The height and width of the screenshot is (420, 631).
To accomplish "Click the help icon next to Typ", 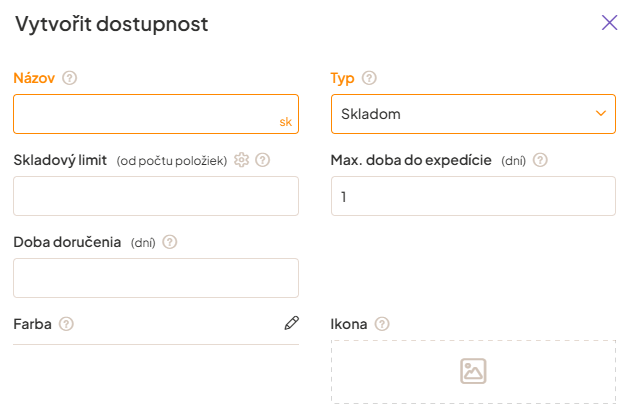I will [x=369, y=78].
